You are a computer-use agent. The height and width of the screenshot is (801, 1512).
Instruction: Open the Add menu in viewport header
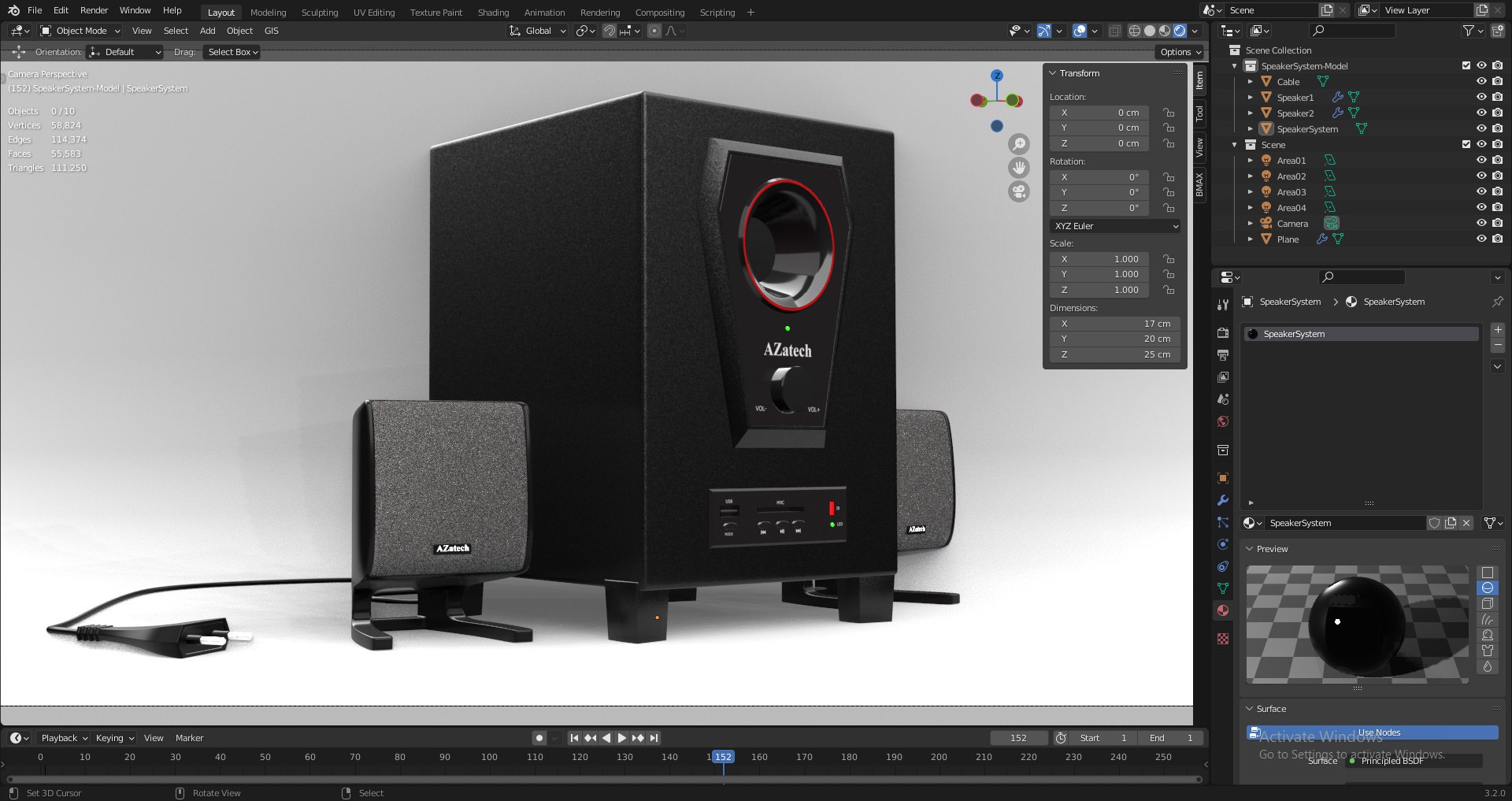point(207,31)
